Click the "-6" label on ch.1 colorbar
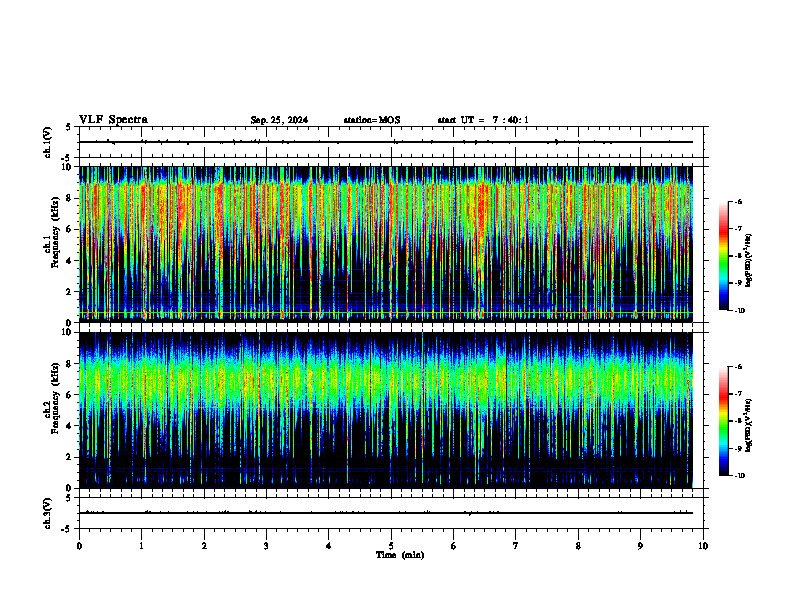 (x=738, y=202)
